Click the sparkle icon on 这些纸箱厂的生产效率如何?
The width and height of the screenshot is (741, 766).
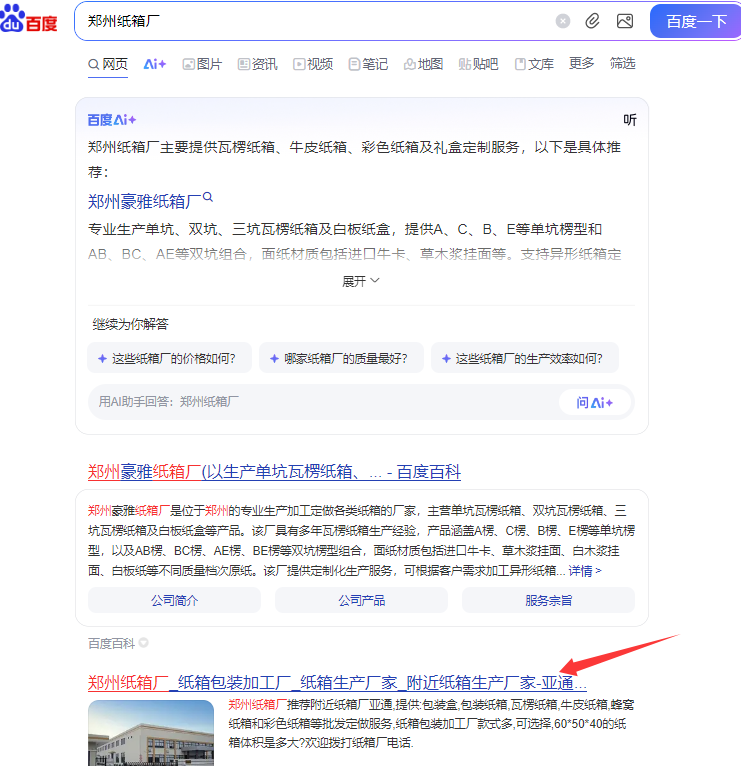coord(446,359)
